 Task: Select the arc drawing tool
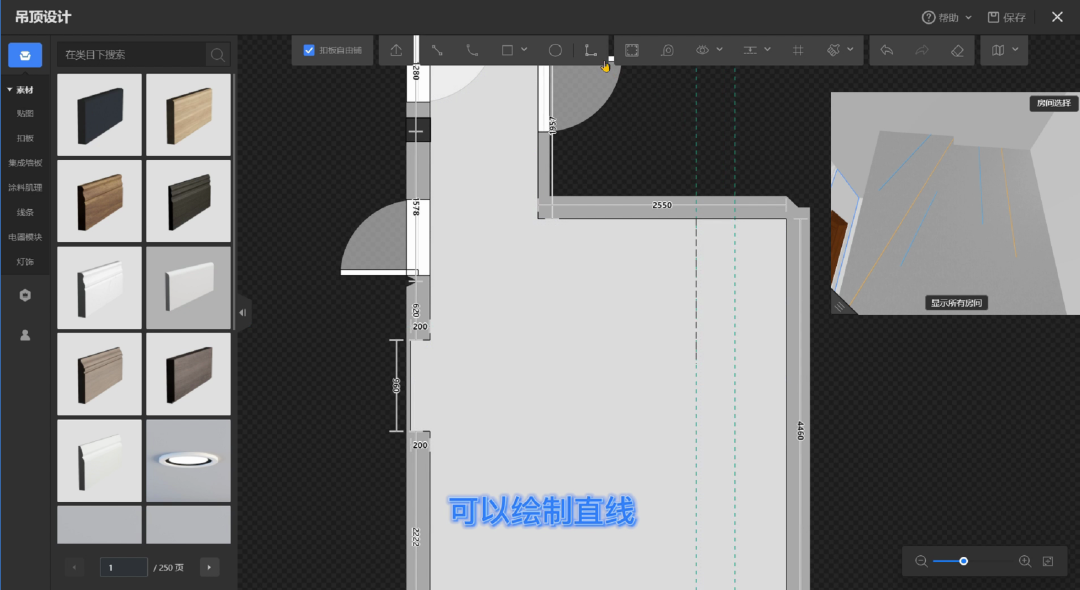(x=472, y=50)
